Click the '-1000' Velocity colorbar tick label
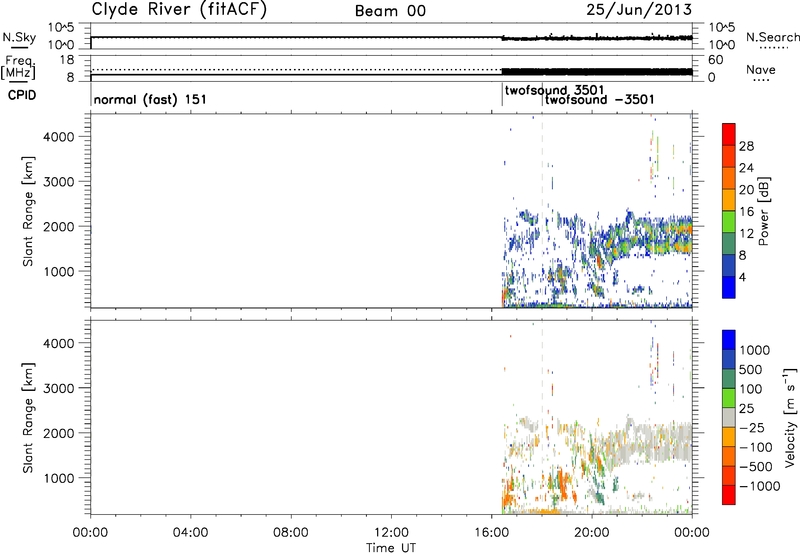Screen dimensions: 800x554 (760, 486)
